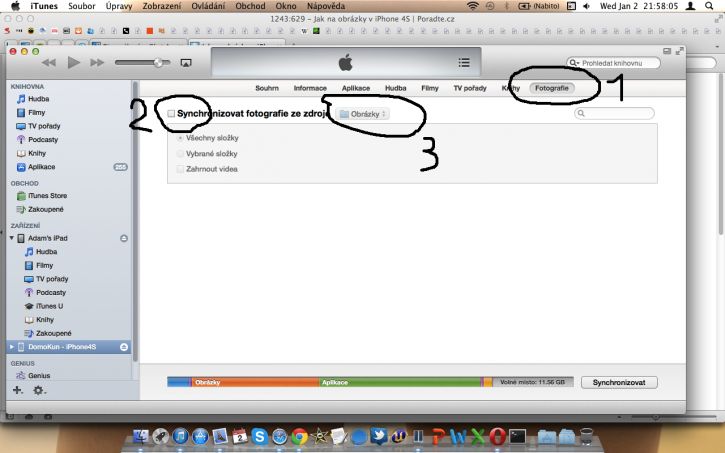Screen dimensions: 725x453
Task: Click the photo folder search field
Action: pyautogui.click(x=614, y=113)
